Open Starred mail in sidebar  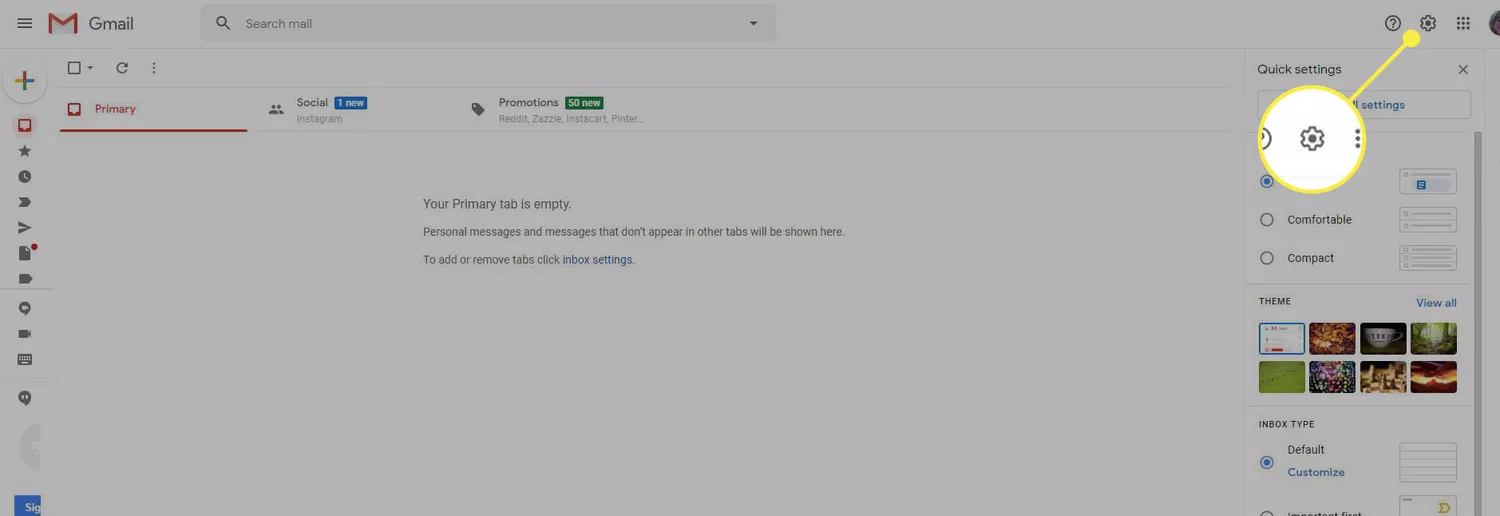25,151
